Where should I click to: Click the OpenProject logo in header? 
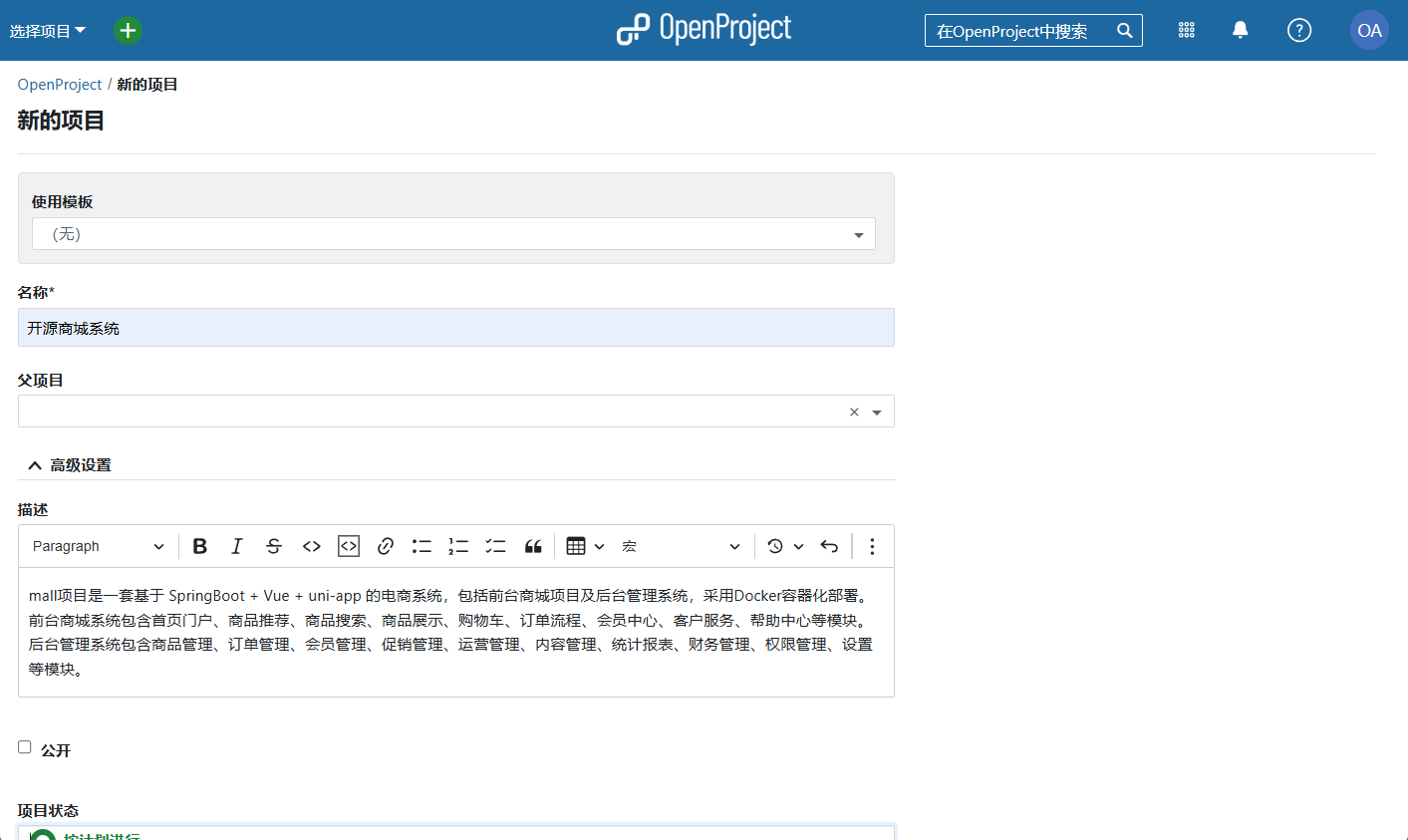click(704, 29)
